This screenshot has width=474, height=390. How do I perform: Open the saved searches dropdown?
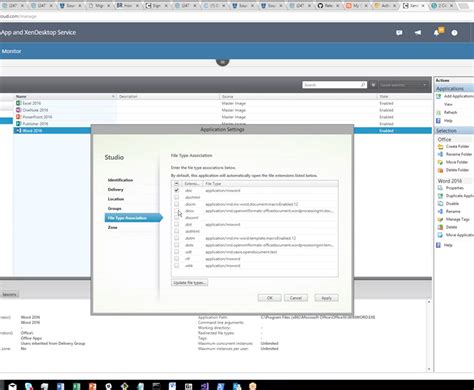403,85
